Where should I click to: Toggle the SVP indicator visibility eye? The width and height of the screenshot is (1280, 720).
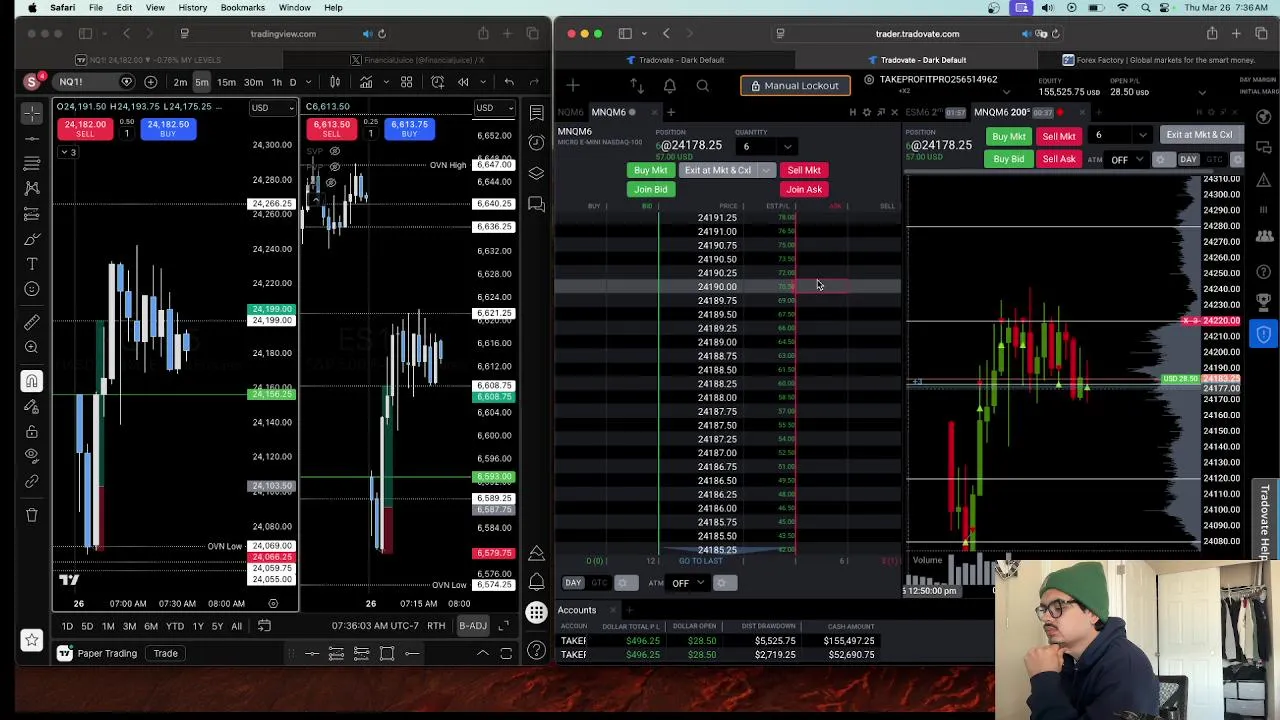[334, 152]
